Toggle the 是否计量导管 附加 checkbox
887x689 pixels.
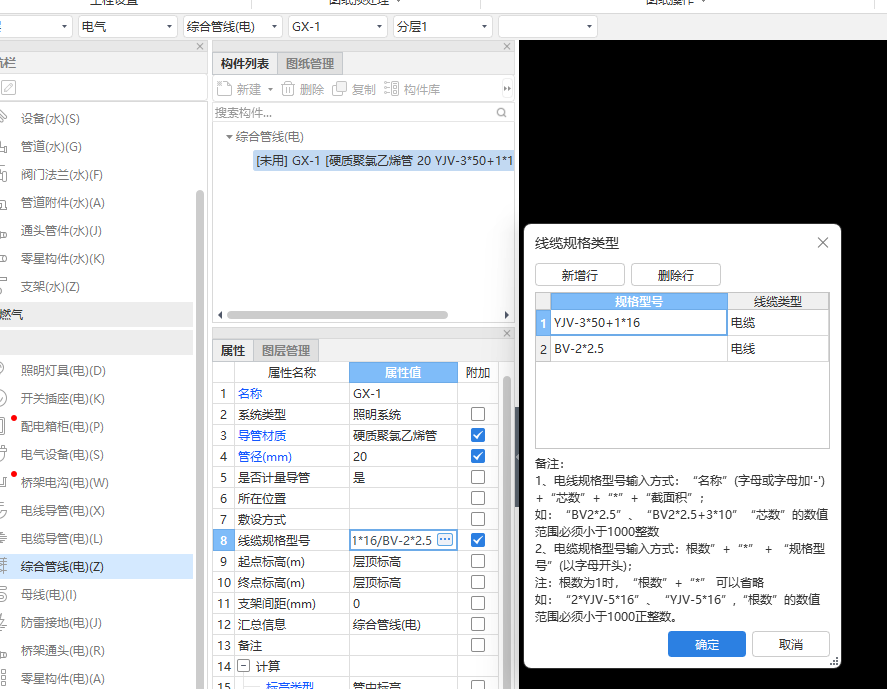tap(478, 477)
